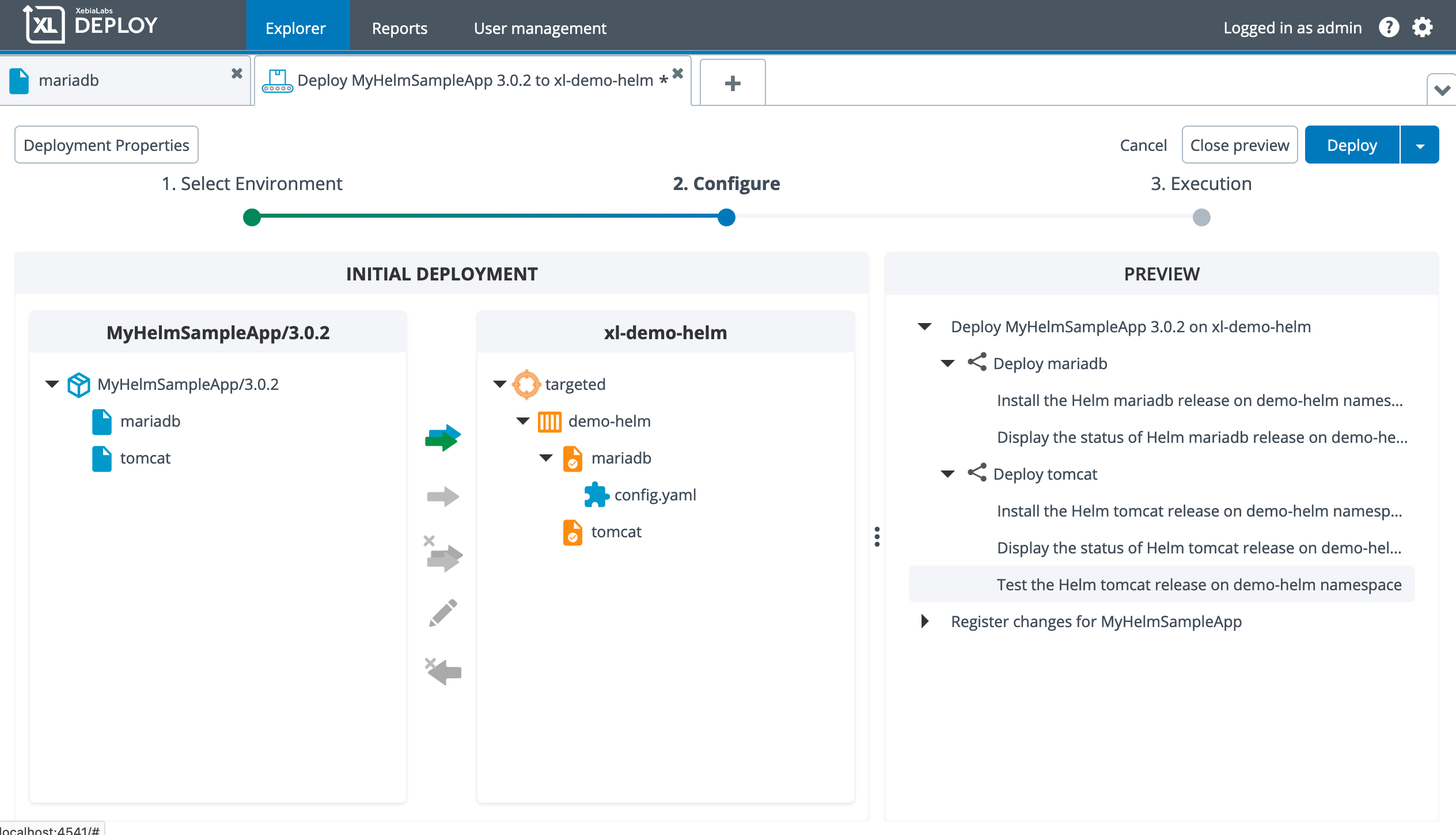Click the pencil edit deployed icon
Image resolution: width=1456 pixels, height=835 pixels.
[x=443, y=613]
